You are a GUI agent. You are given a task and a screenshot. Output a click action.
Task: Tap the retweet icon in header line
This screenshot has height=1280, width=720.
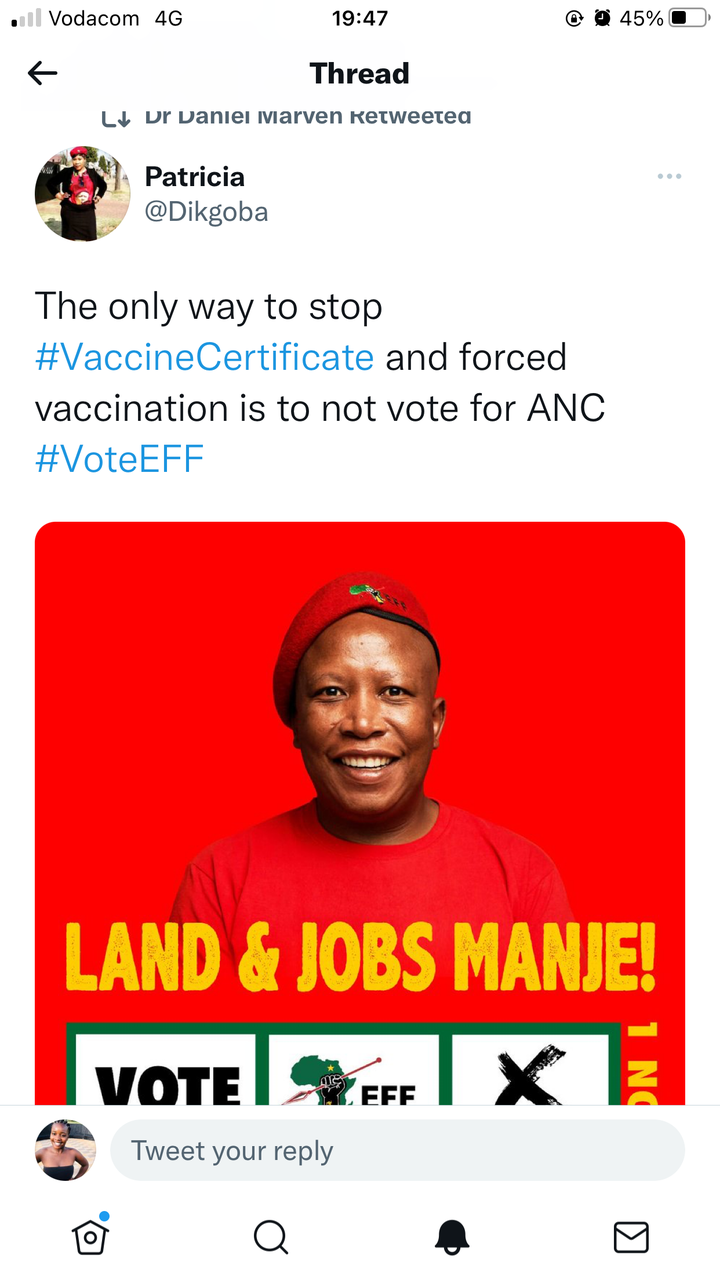(x=116, y=117)
